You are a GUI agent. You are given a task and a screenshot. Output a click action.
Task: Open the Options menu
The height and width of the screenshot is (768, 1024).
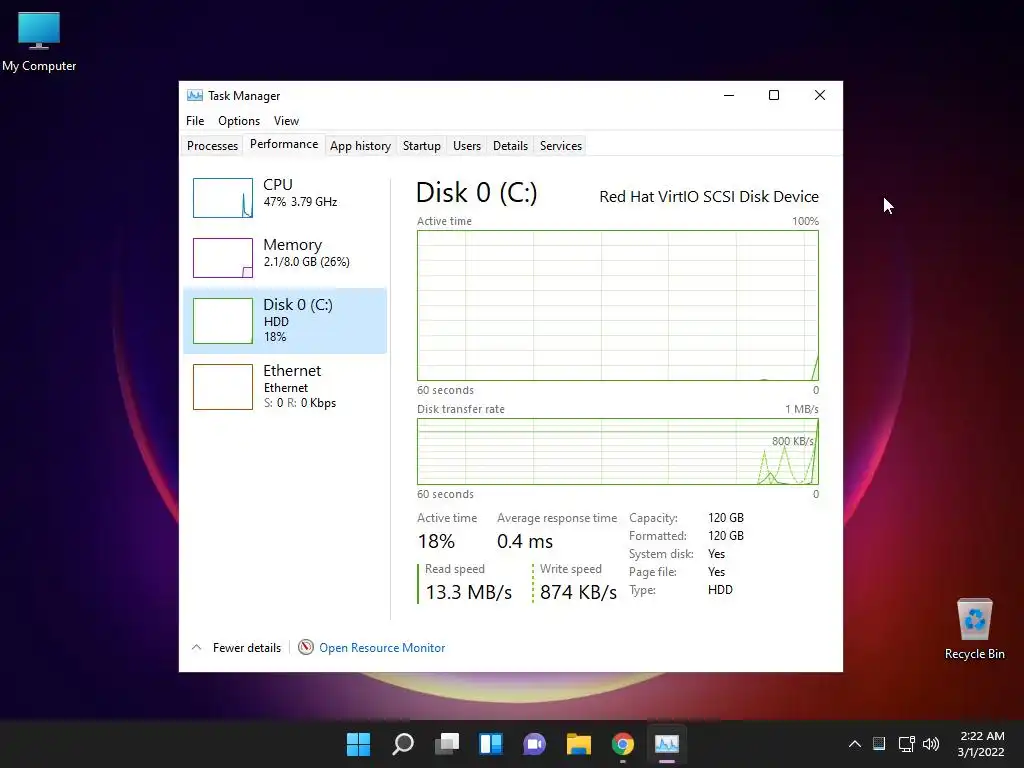(x=239, y=121)
